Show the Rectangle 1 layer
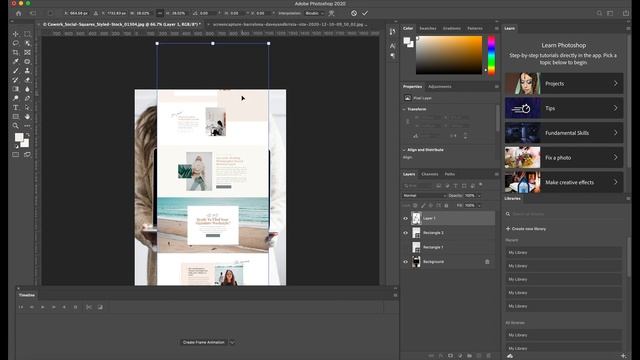Viewport: 640px width, 360px height. [x=406, y=247]
